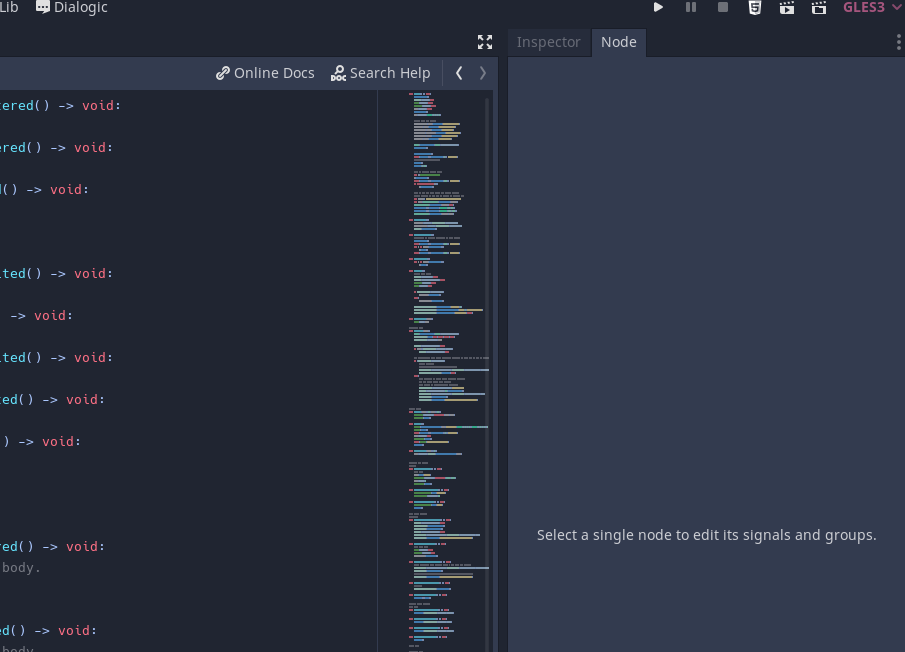
Task: Run the project in the browser via HTML5 icon
Action: point(754,7)
